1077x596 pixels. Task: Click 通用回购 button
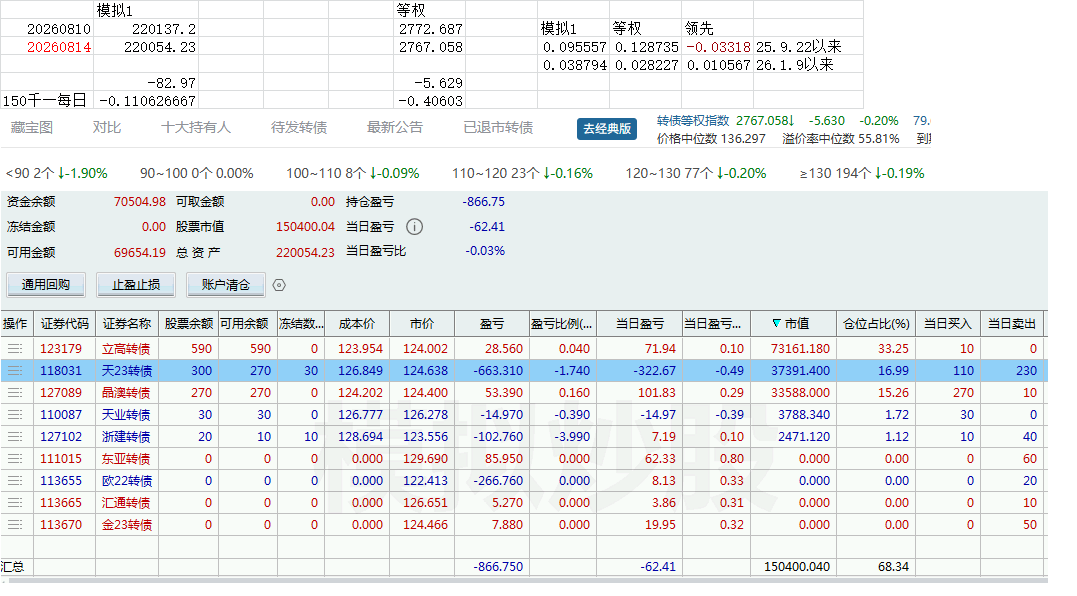coord(46,284)
